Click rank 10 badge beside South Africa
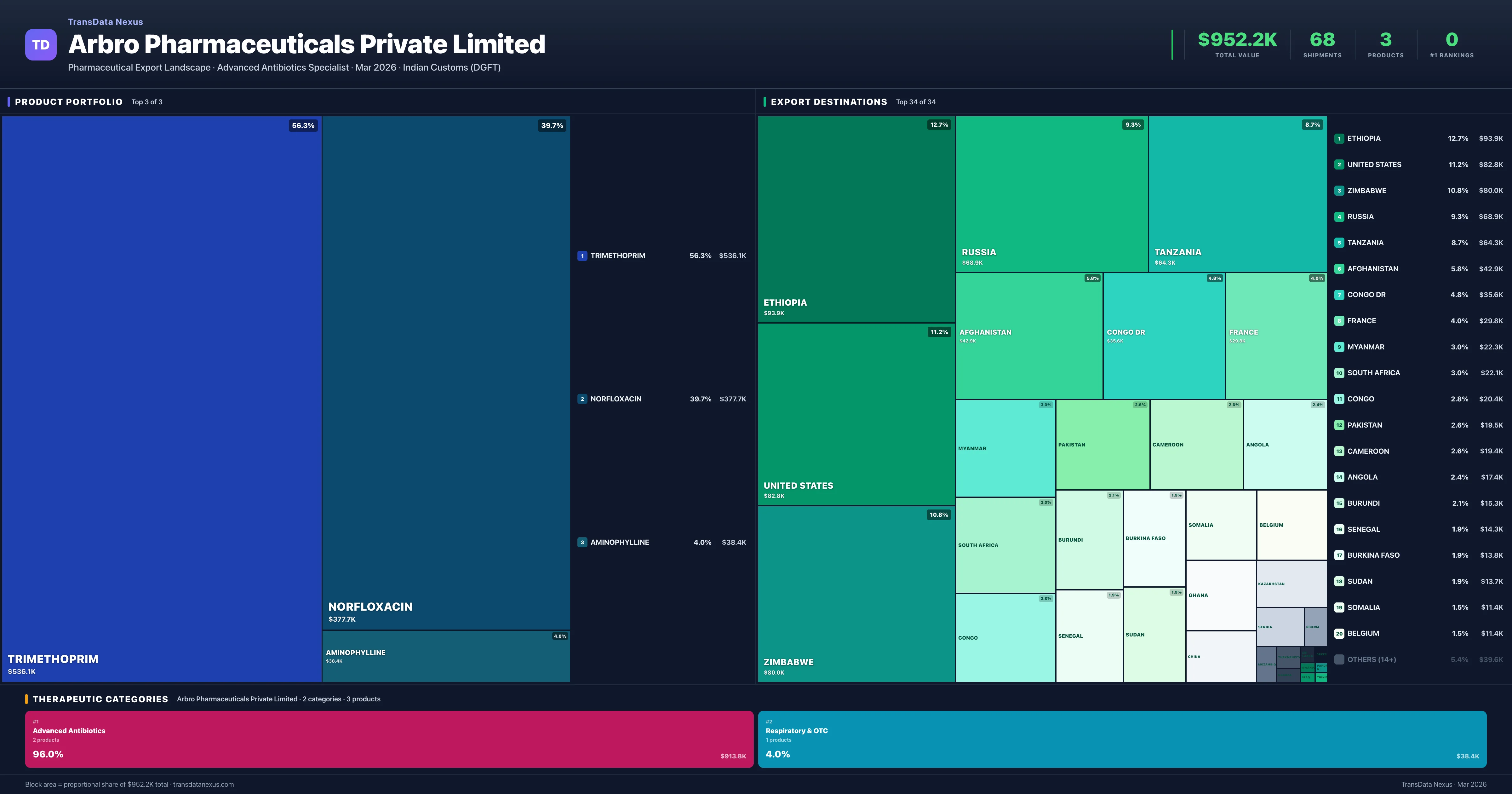The image size is (1512, 794). [x=1339, y=373]
